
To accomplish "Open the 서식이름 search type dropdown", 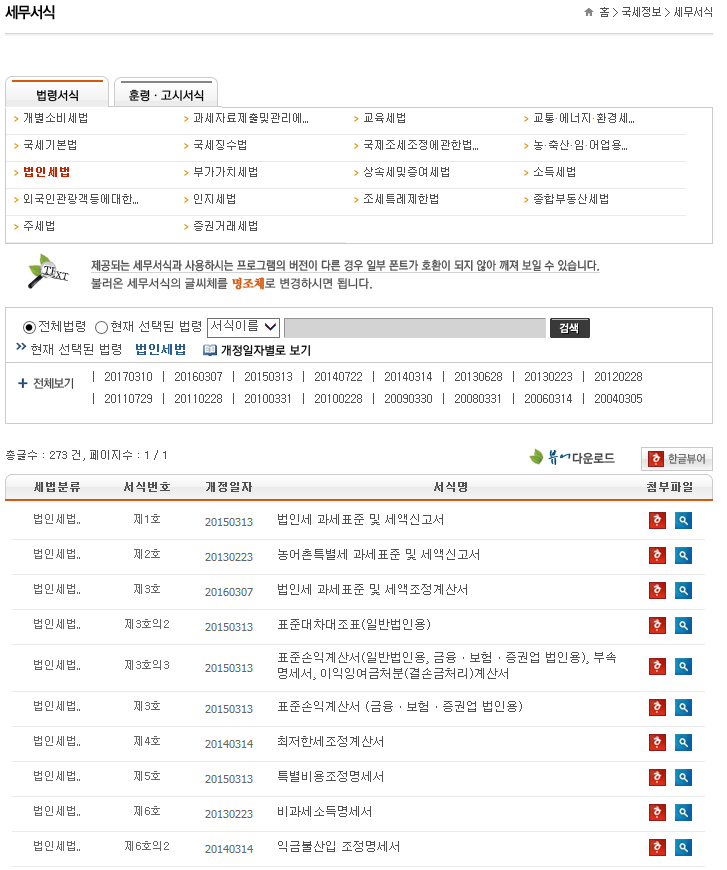I will click(243, 326).
